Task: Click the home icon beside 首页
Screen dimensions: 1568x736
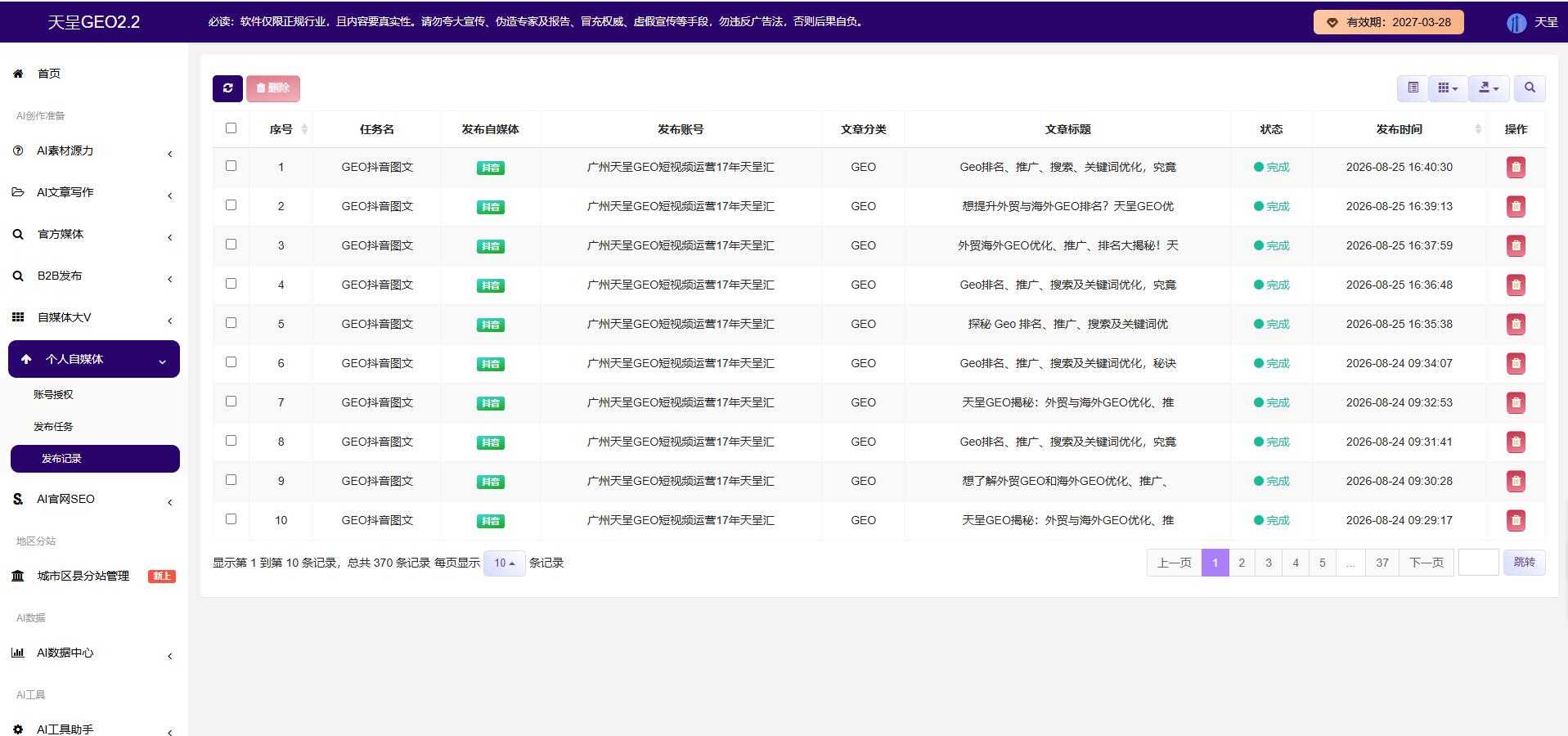Action: [x=18, y=74]
